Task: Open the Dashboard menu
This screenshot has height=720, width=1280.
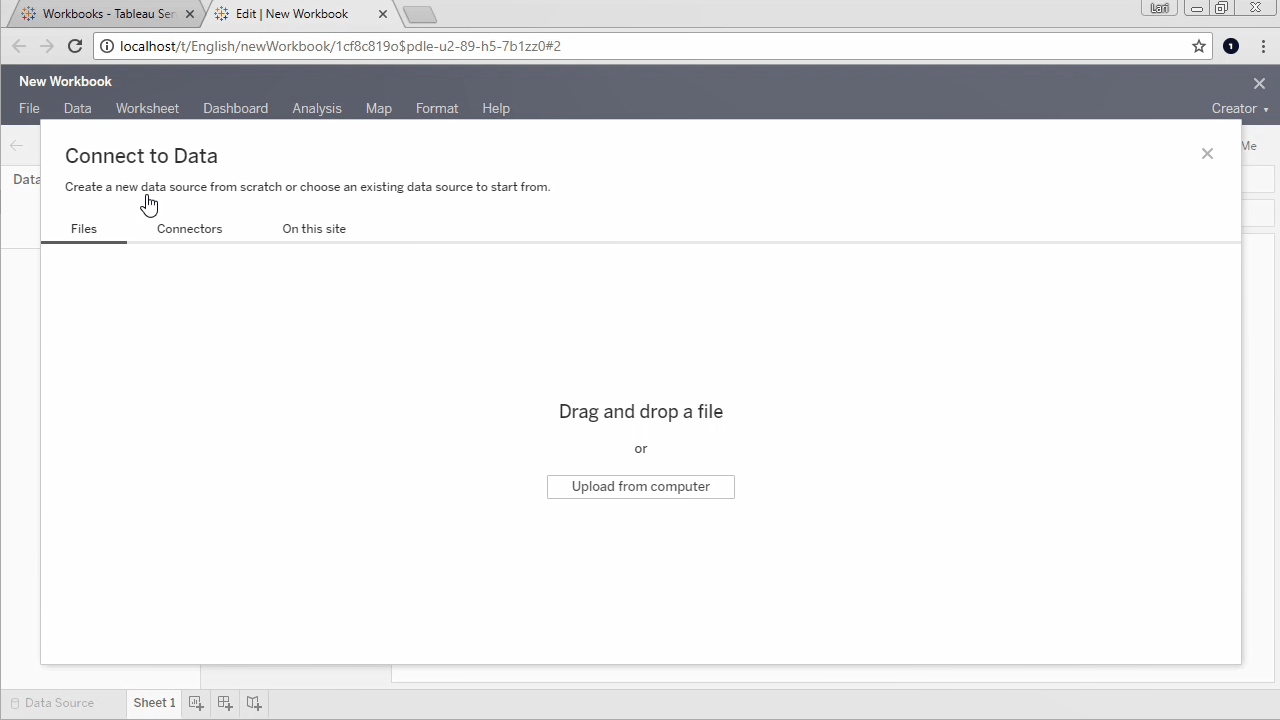Action: click(x=235, y=109)
